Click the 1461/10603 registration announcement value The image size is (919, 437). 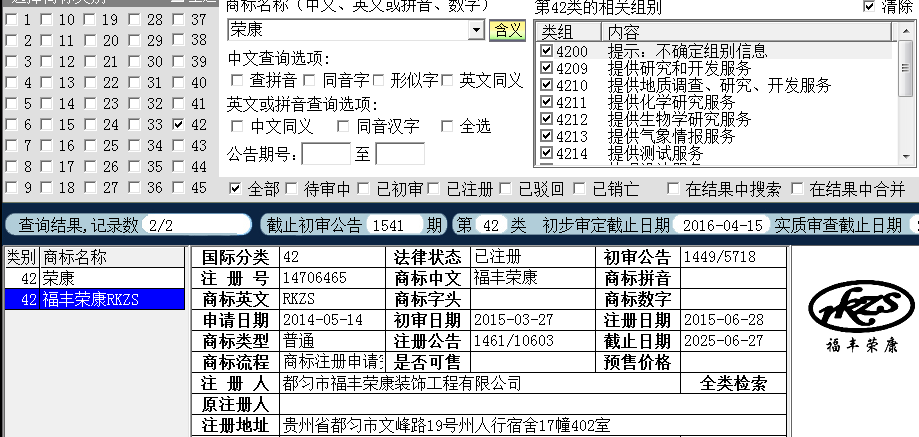pos(513,341)
